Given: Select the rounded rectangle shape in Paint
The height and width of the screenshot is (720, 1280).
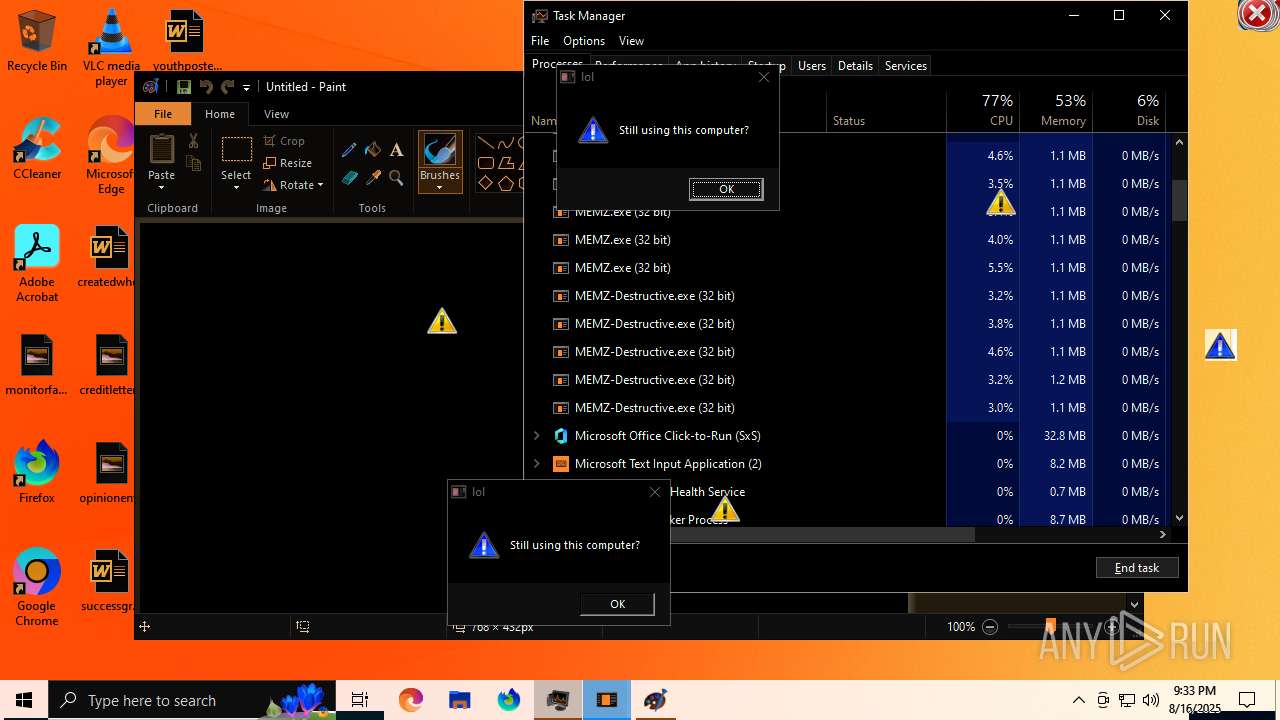Looking at the screenshot, I should click(486, 163).
